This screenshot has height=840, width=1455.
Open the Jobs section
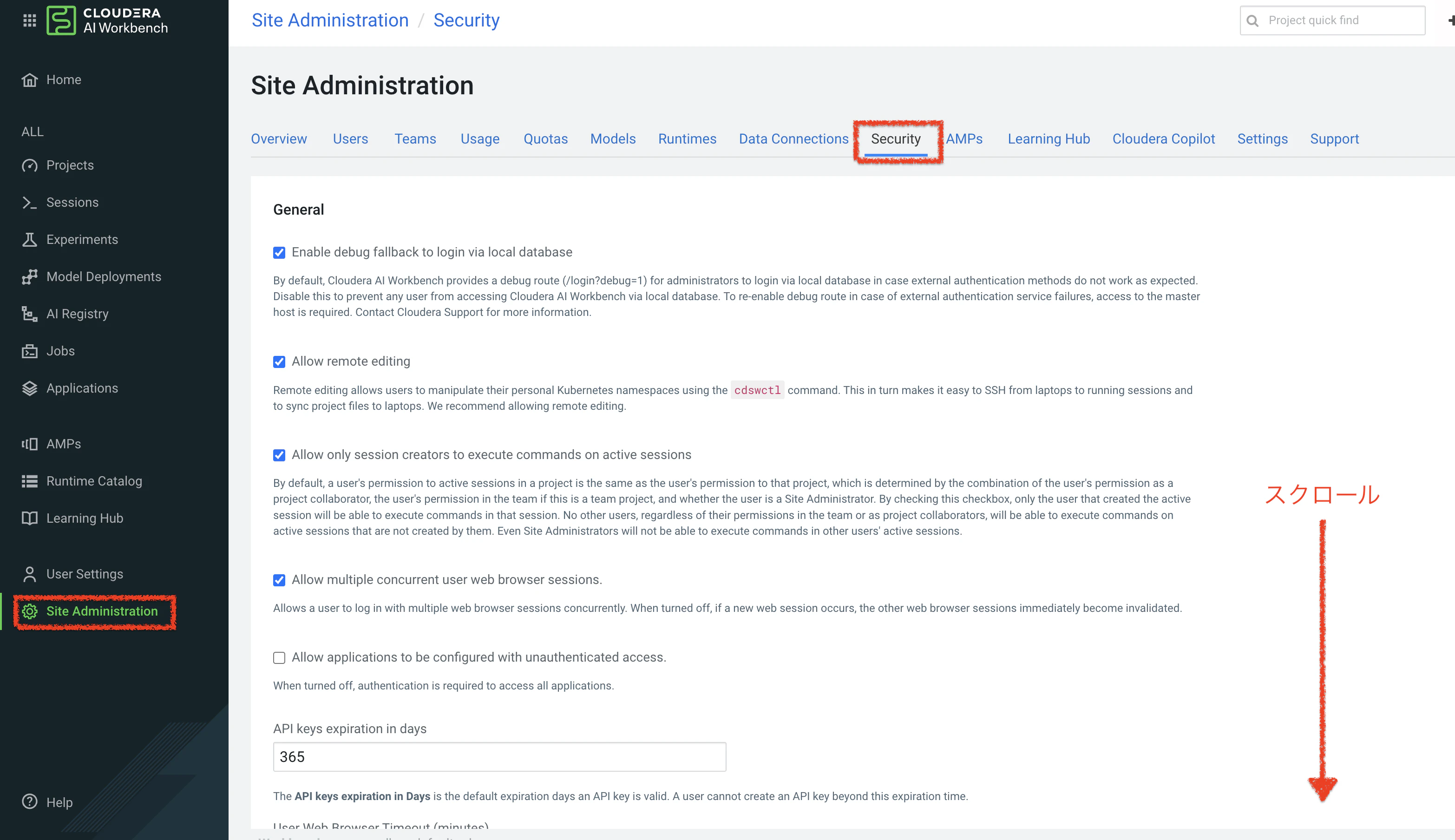pyautogui.click(x=60, y=351)
